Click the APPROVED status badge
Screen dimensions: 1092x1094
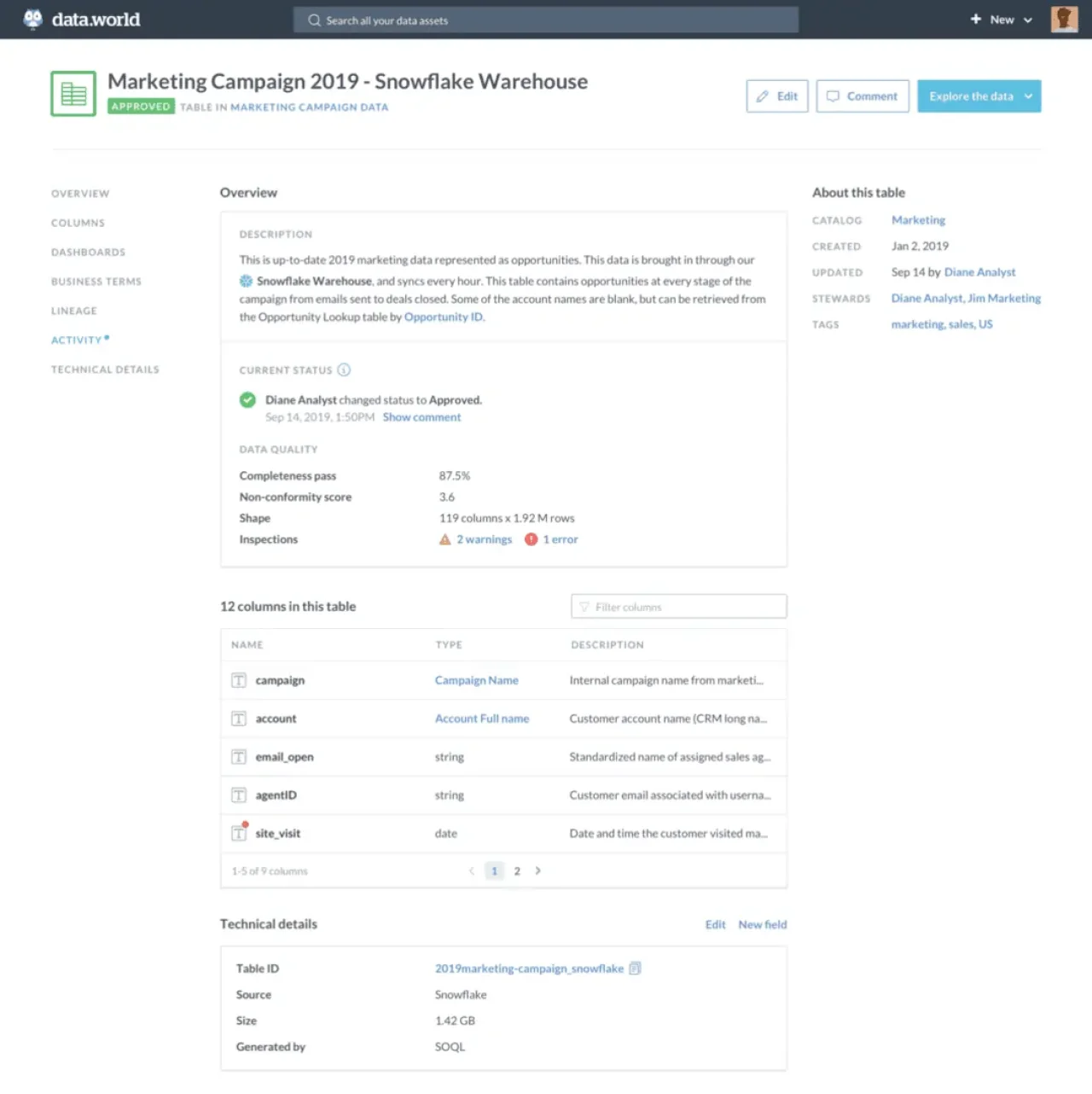(141, 107)
